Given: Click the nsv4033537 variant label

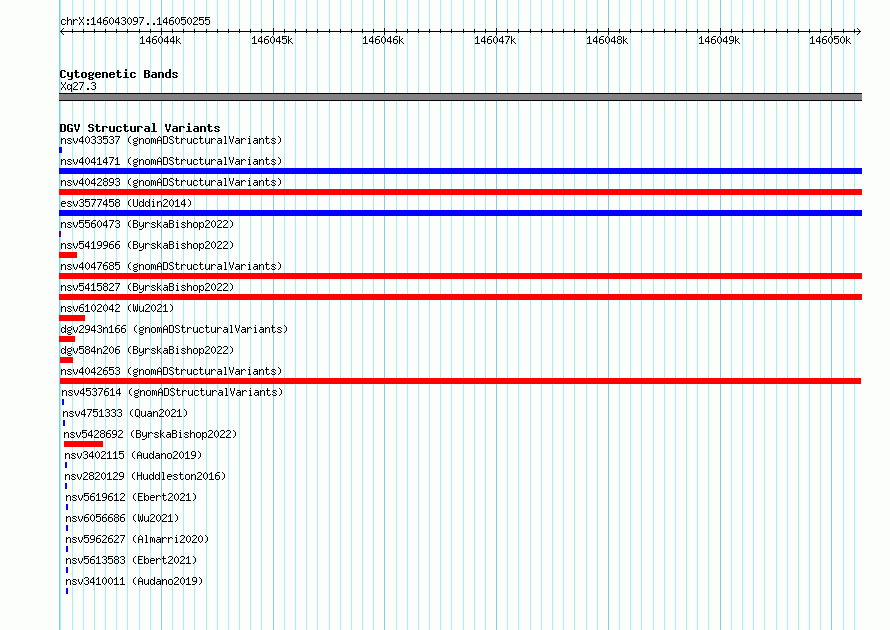Looking at the screenshot, I should 171,140.
